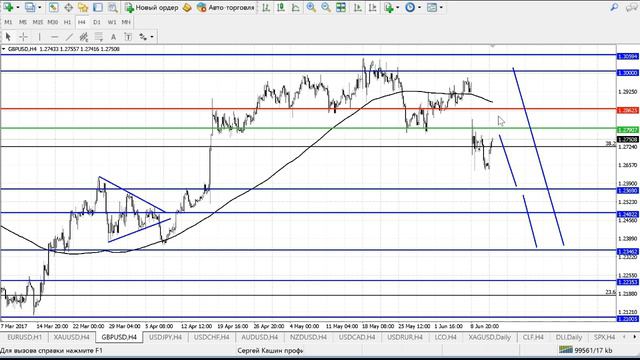Switch to the USDCHF,H4 chart tab
The height and width of the screenshot is (360, 640).
coord(211,337)
